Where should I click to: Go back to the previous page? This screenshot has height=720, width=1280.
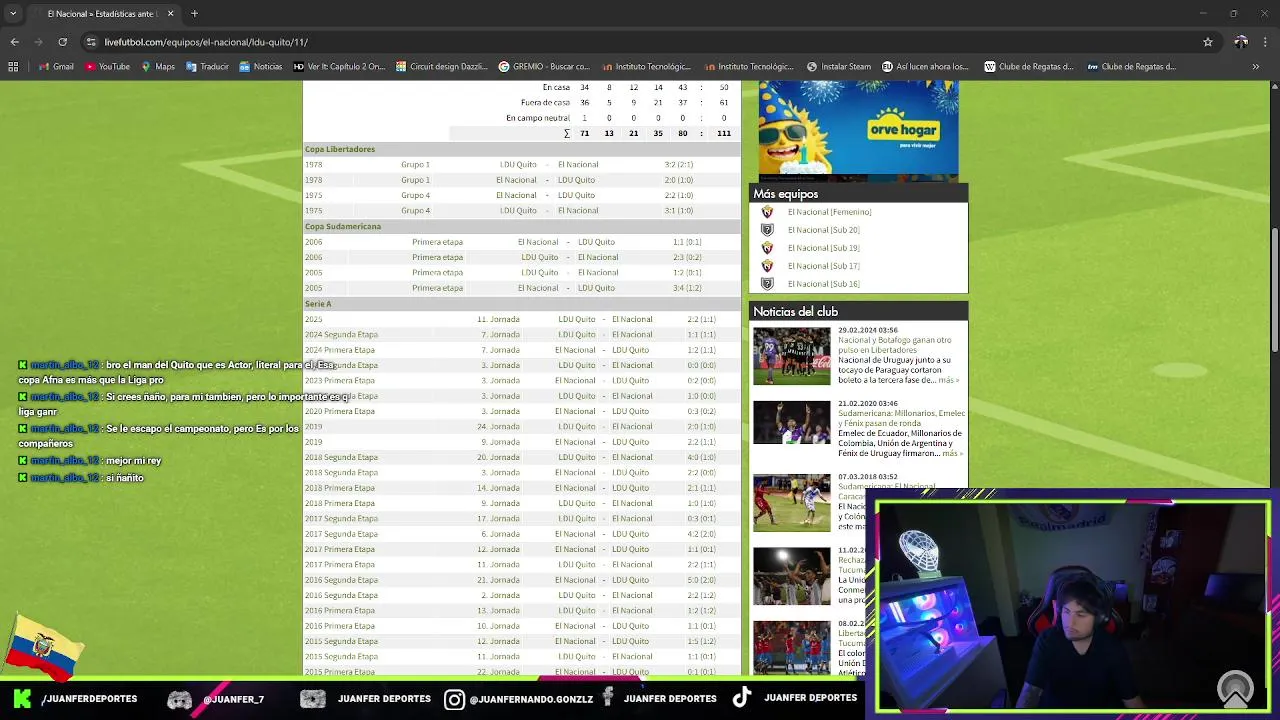coord(14,42)
